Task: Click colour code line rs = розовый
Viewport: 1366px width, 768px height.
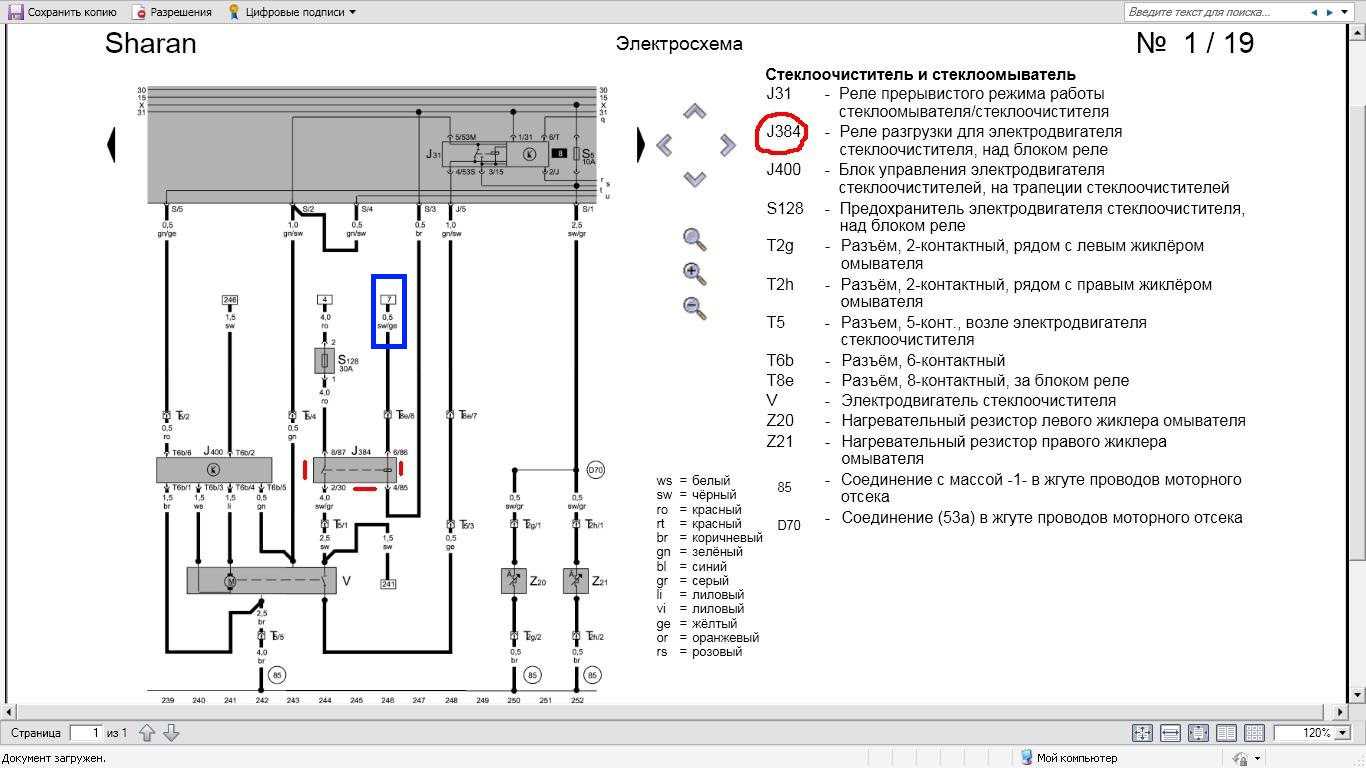Action: click(699, 652)
